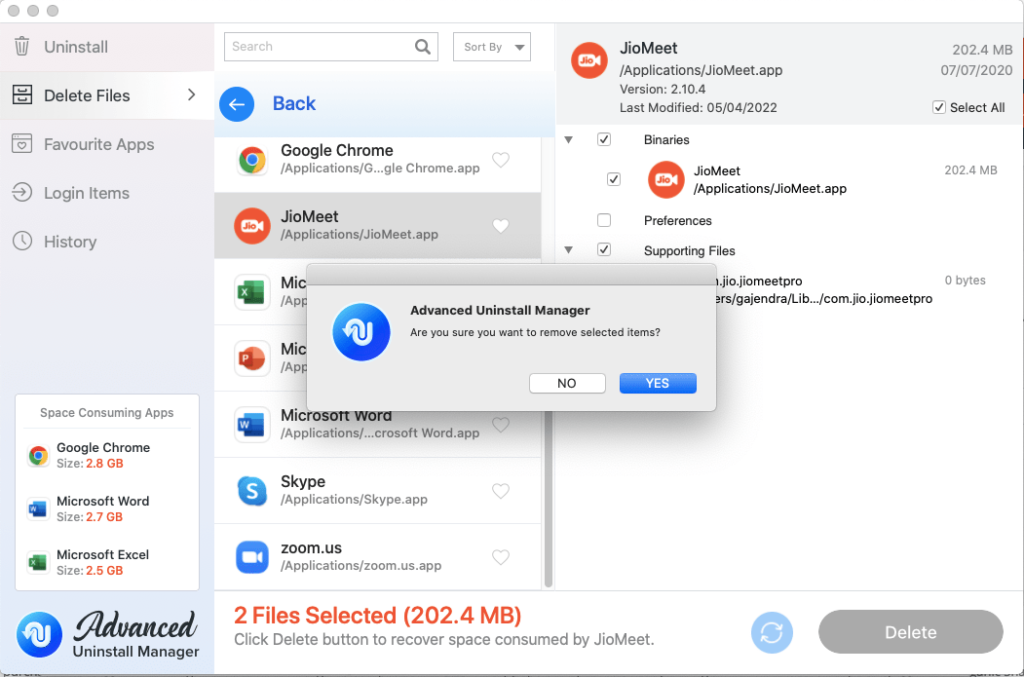This screenshot has height=677, width=1024.
Task: Open the Delete Files section
Action: point(107,95)
